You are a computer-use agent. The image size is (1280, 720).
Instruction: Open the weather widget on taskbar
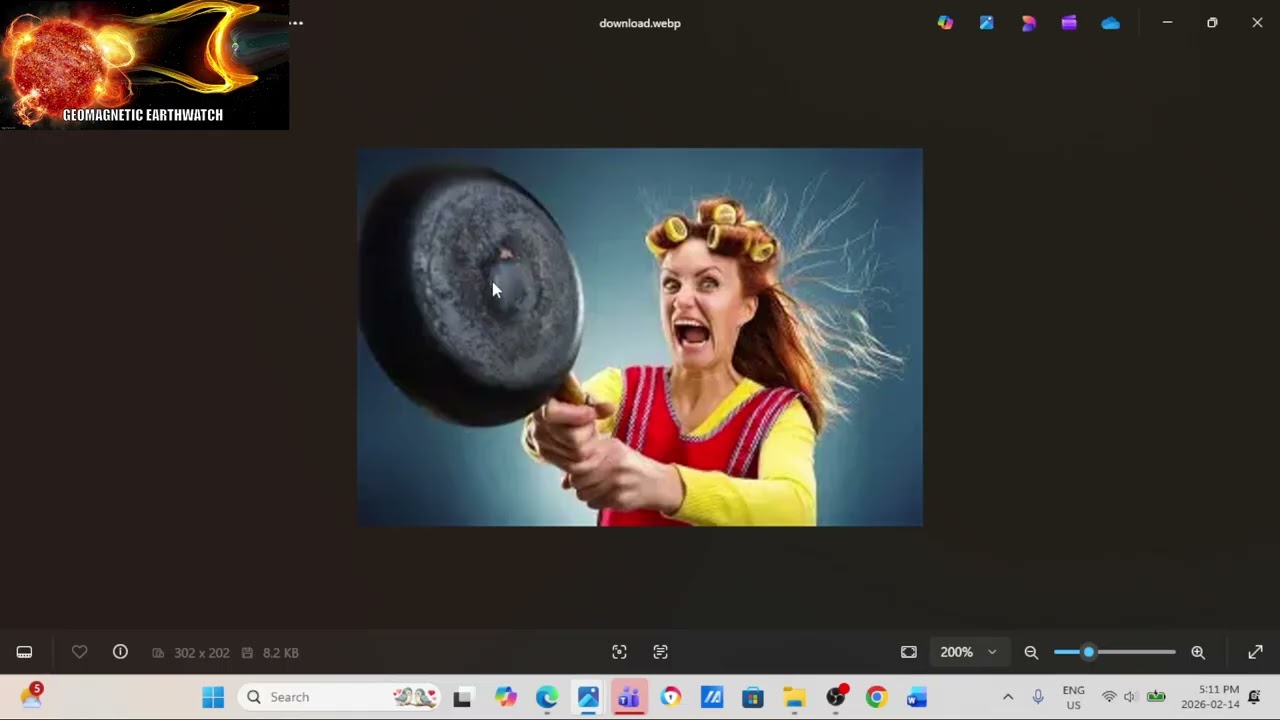[x=32, y=696]
